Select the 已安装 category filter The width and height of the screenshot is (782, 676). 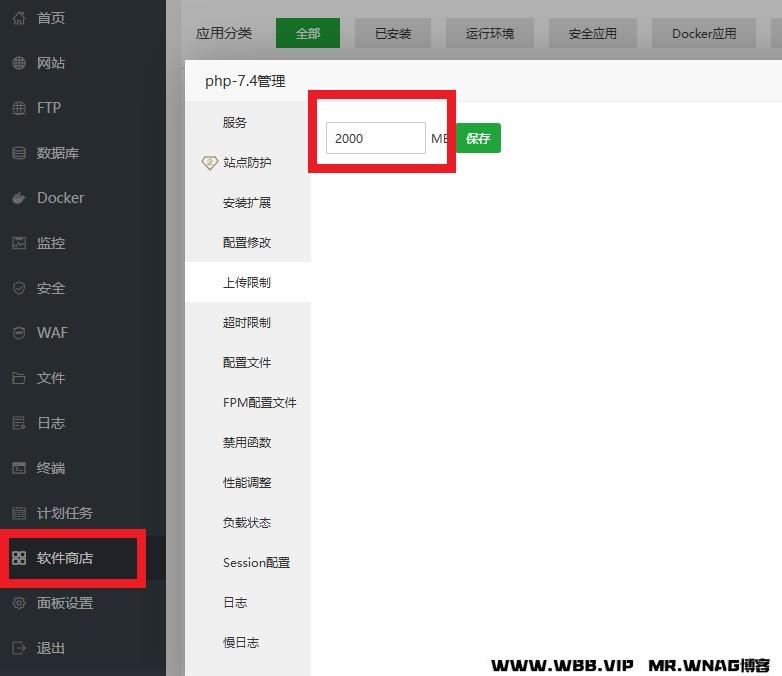tap(393, 33)
